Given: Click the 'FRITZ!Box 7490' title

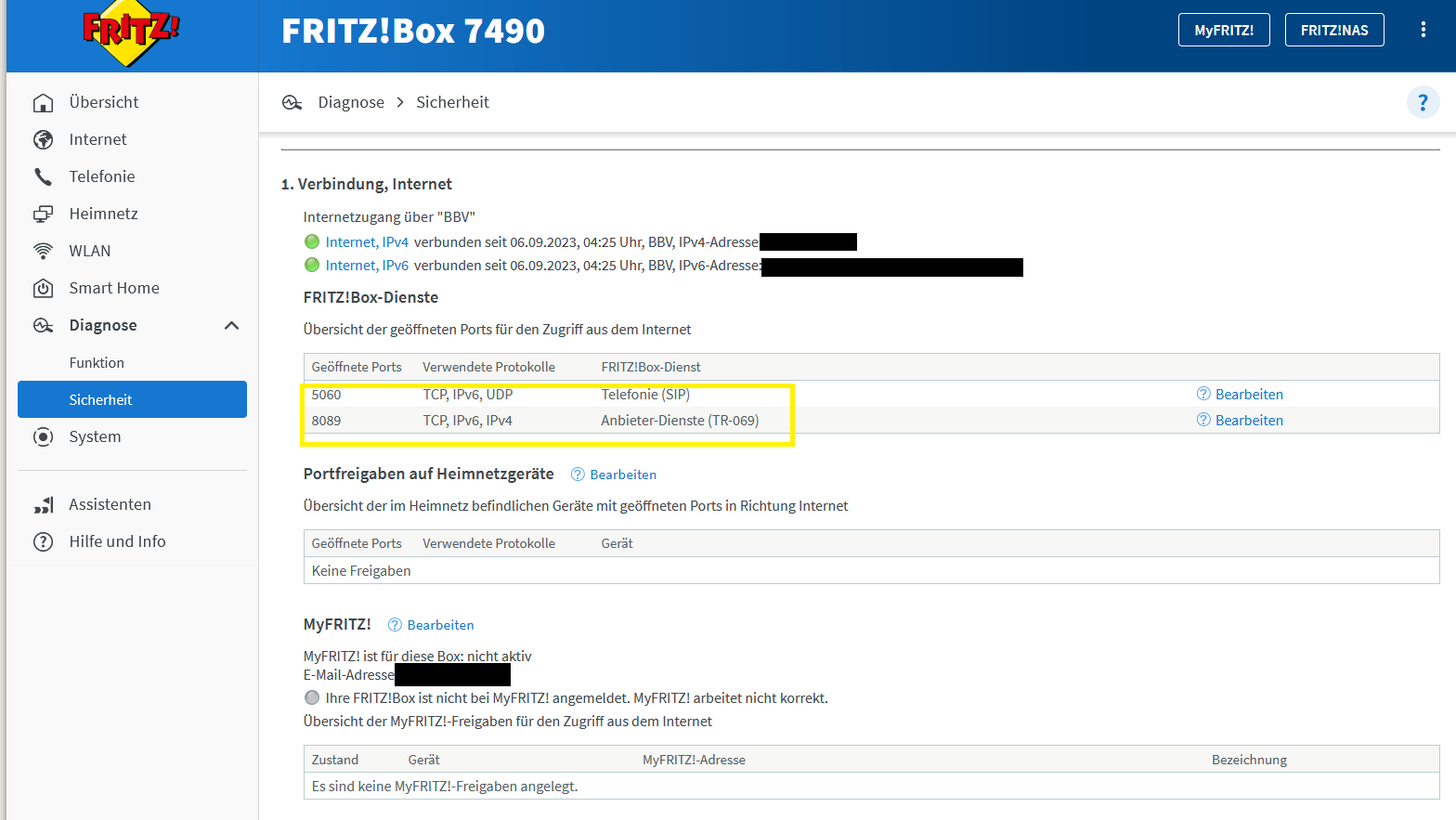Looking at the screenshot, I should pyautogui.click(x=413, y=31).
